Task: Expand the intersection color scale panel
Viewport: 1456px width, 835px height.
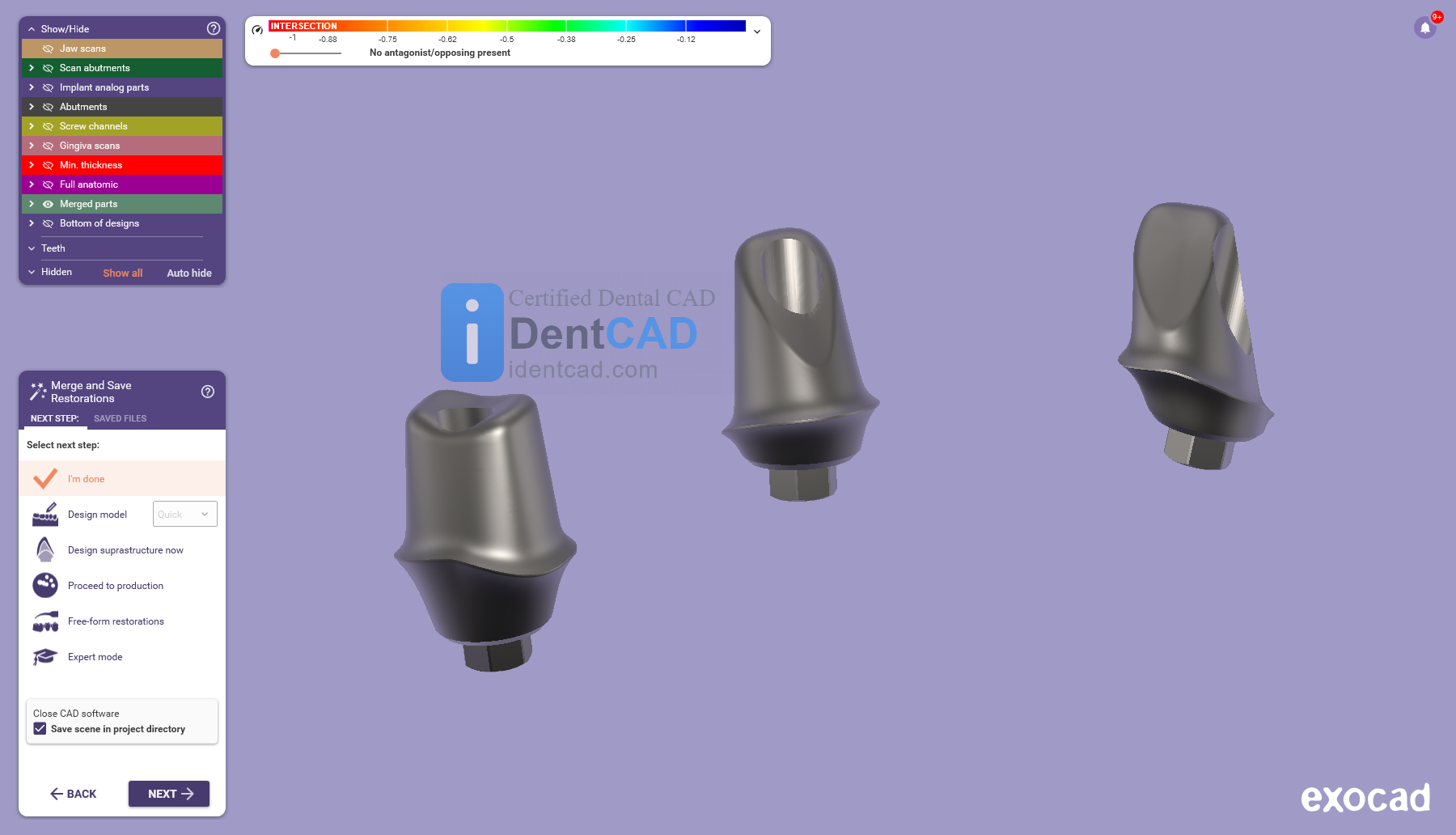Action: pyautogui.click(x=757, y=32)
